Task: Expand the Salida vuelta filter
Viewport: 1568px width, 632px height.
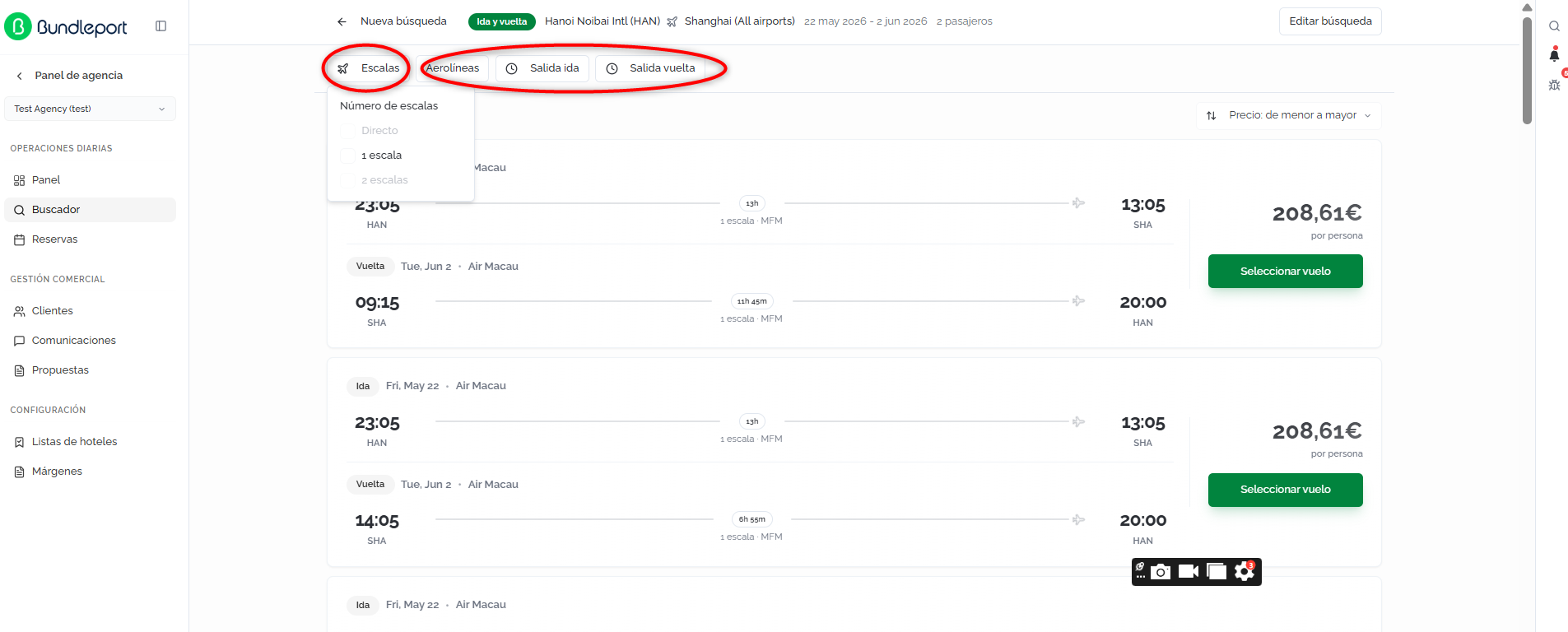Action: click(x=651, y=68)
